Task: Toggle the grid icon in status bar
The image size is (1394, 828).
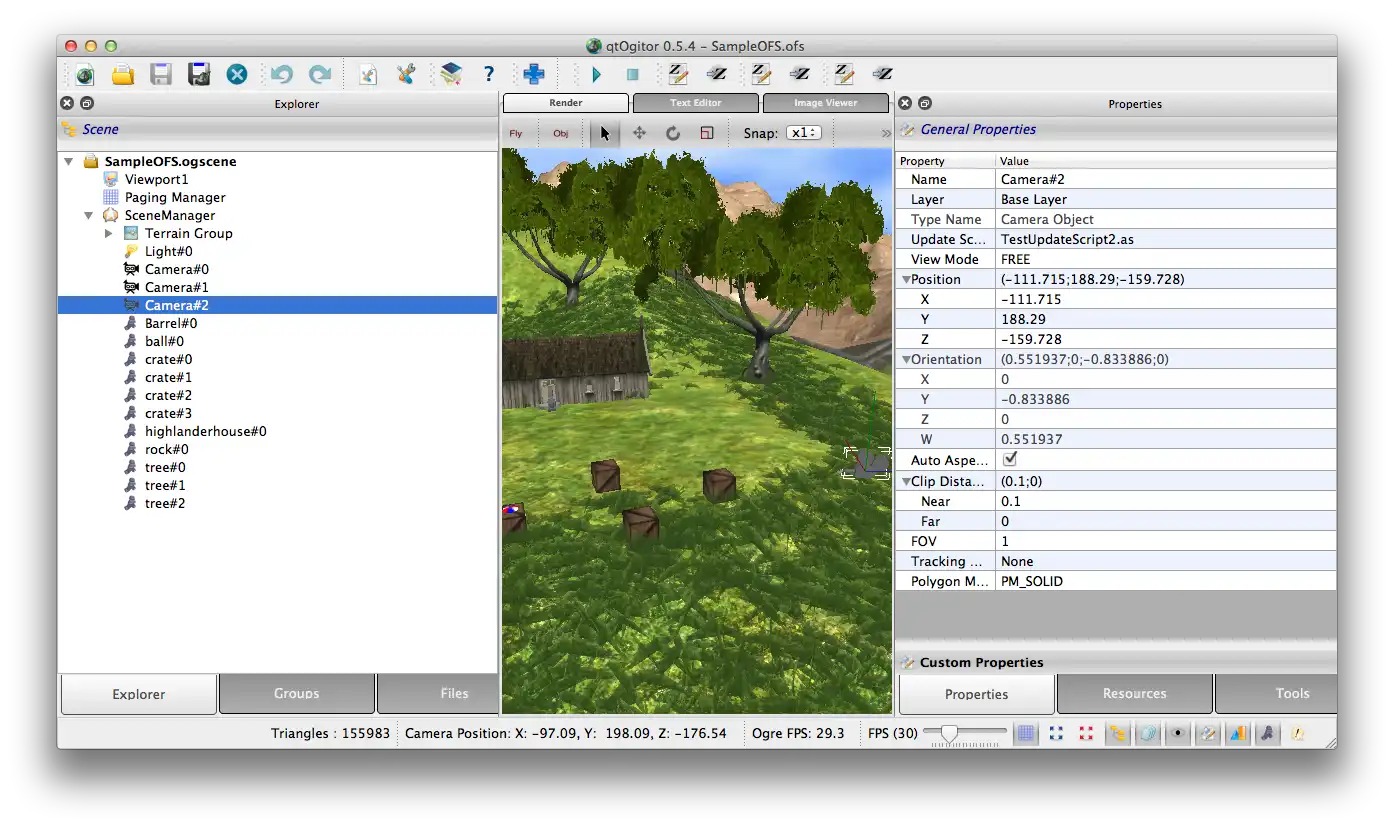Action: [1025, 733]
